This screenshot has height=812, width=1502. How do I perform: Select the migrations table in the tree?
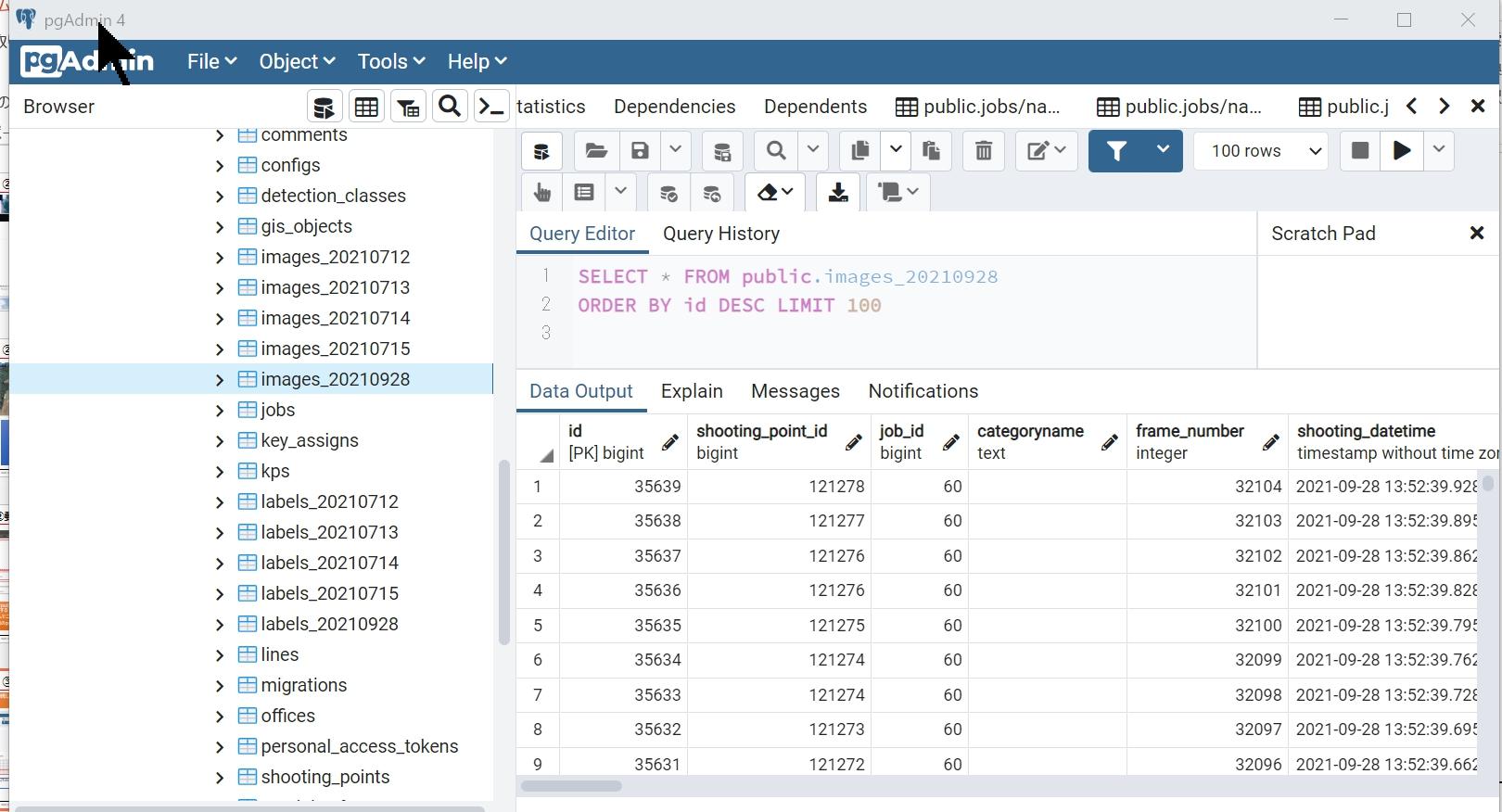pos(303,685)
